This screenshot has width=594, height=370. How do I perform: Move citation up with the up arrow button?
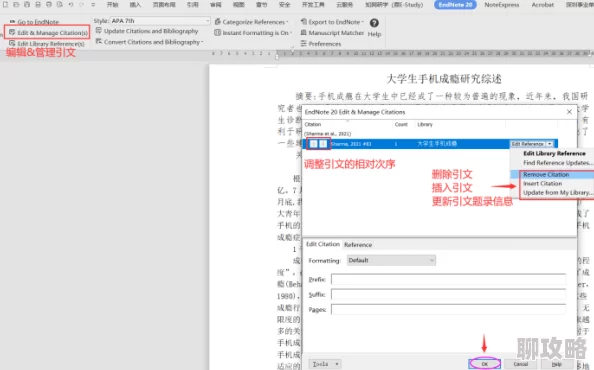click(314, 144)
